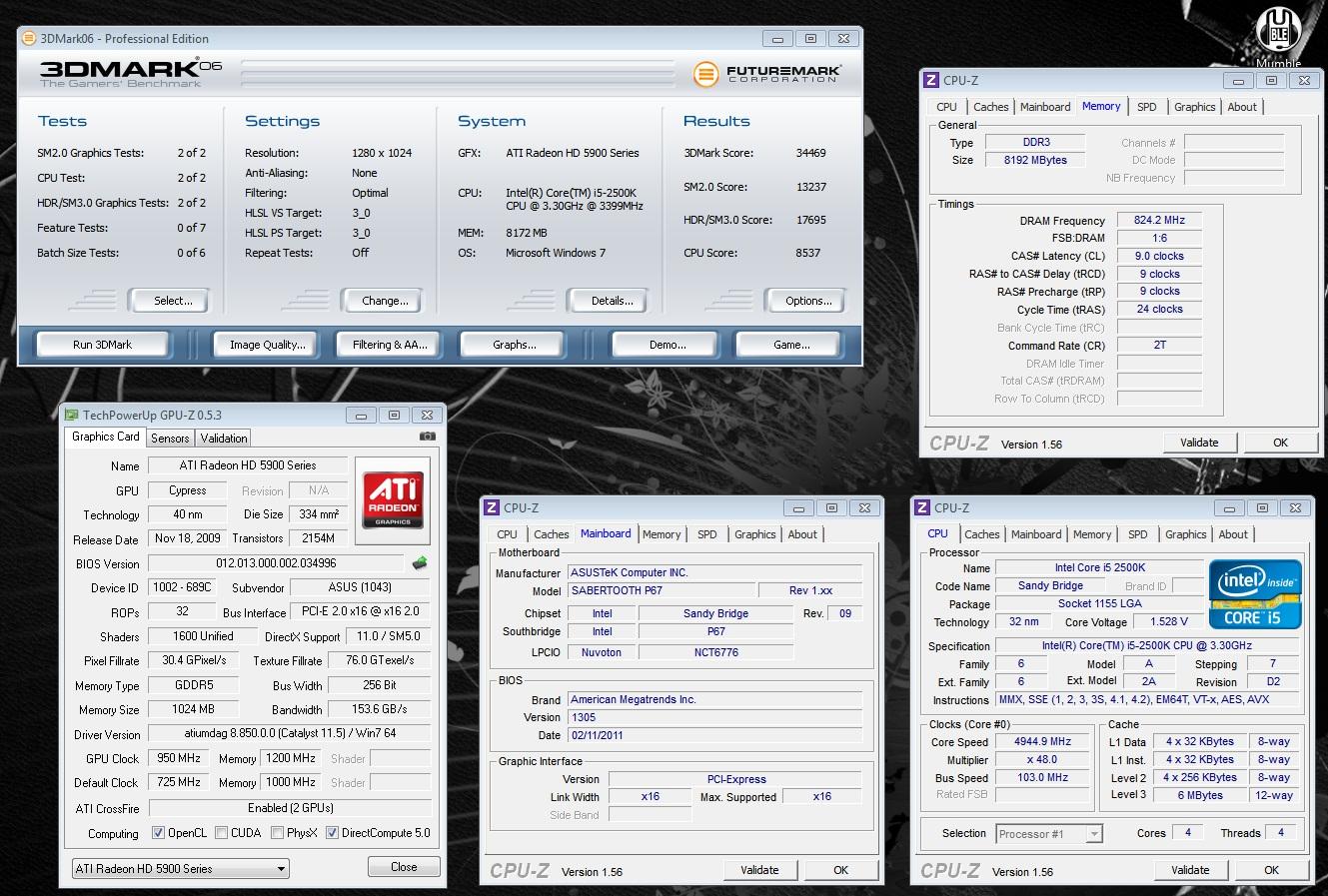The image size is (1328, 896).
Task: Open About tab in CPU-Z Memory window
Action: click(1242, 107)
